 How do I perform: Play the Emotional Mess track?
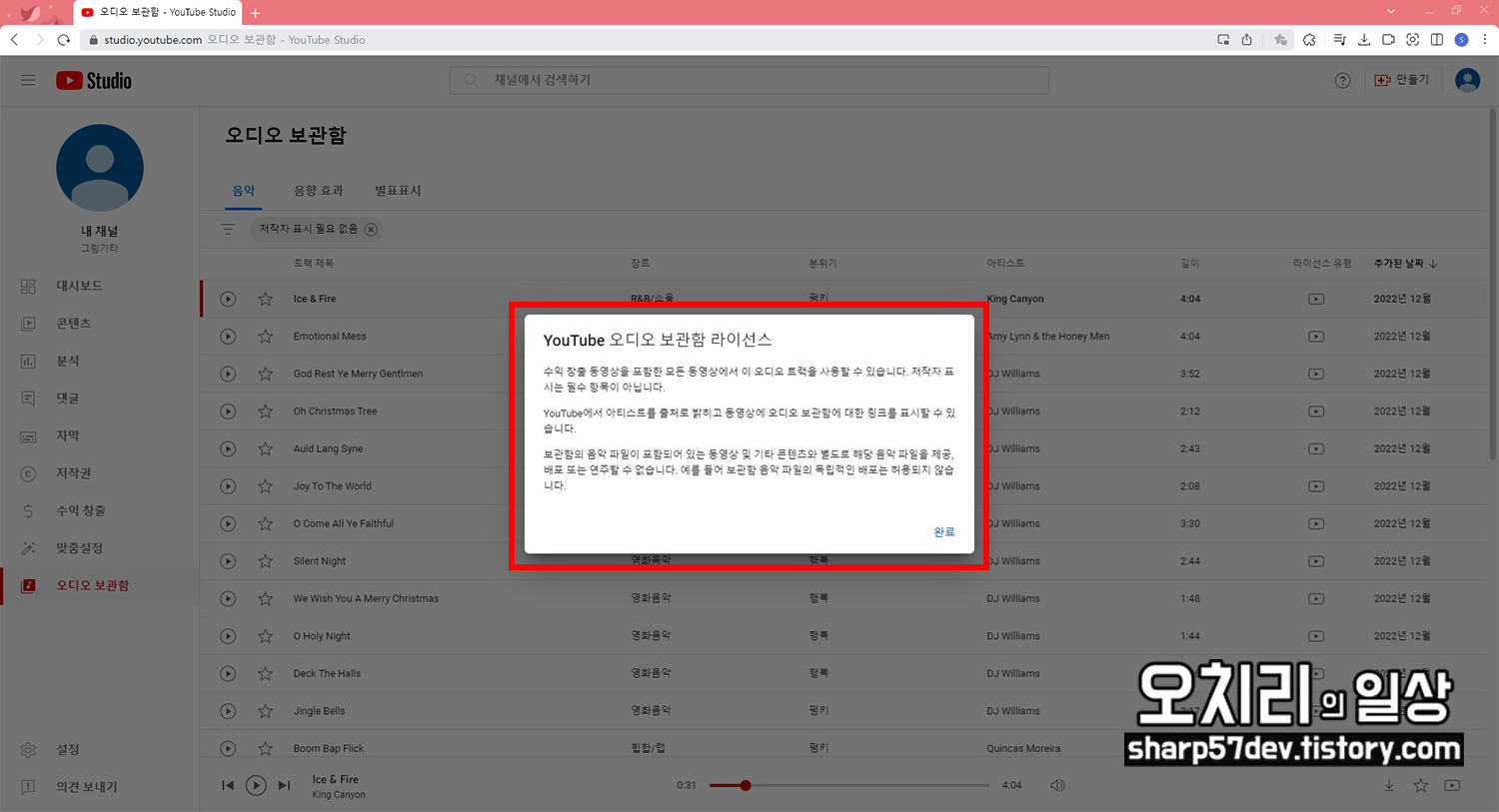click(x=228, y=337)
